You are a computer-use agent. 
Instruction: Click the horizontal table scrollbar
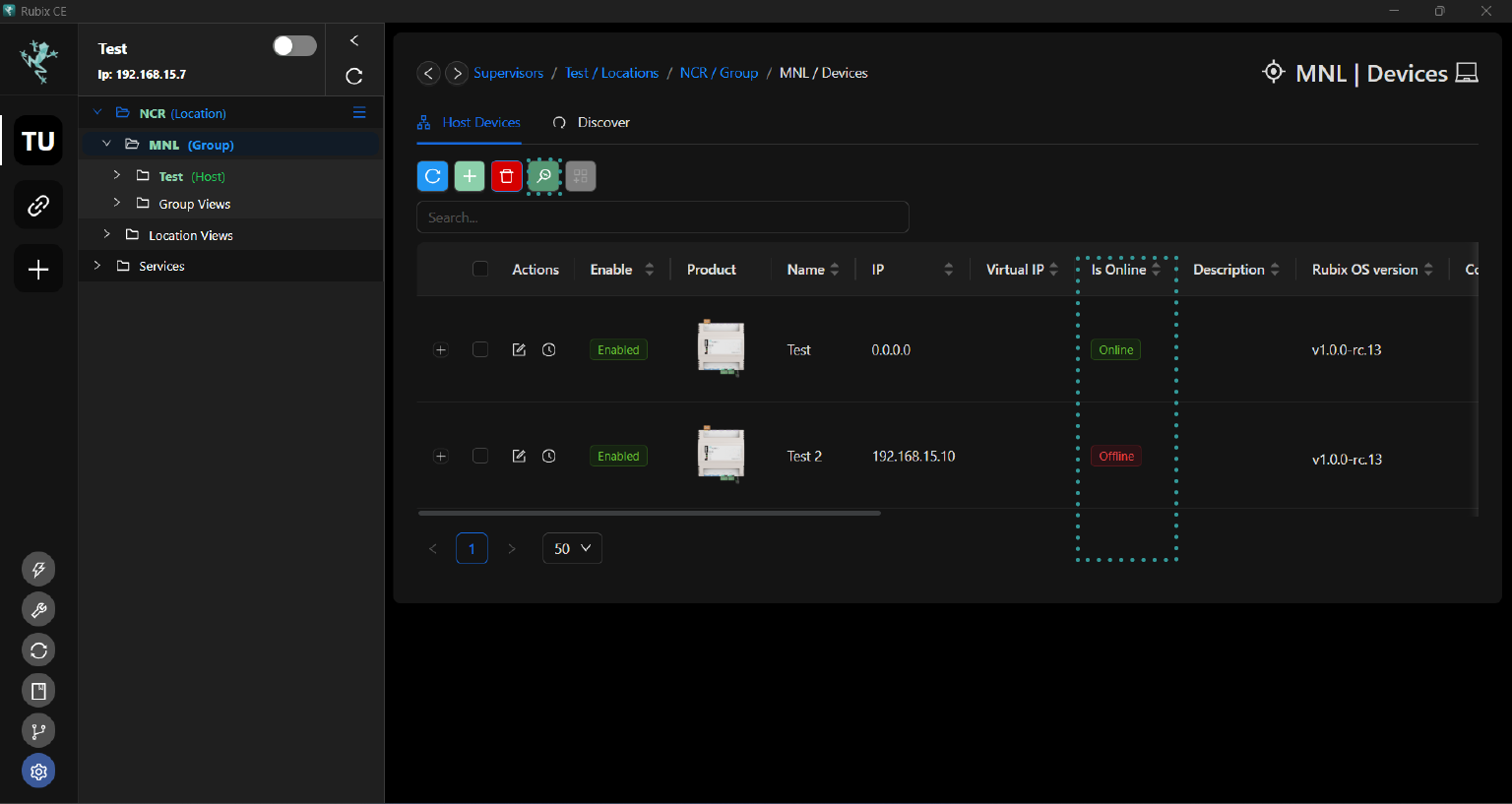click(x=650, y=513)
